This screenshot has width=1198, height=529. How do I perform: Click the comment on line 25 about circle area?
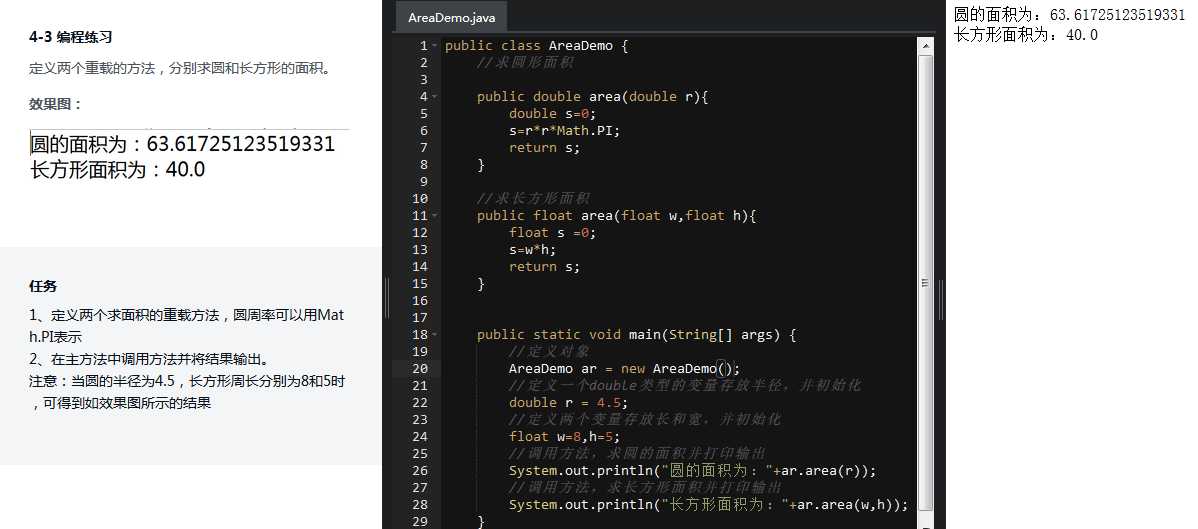click(637, 453)
